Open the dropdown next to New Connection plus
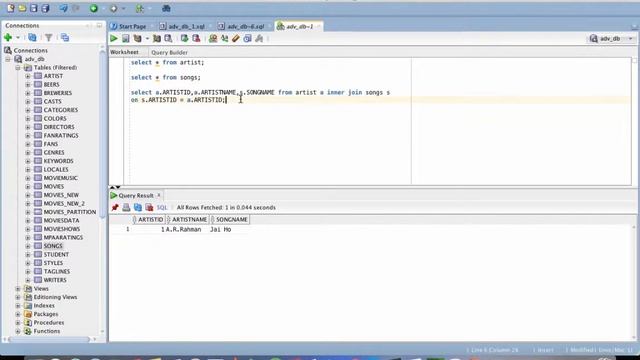This screenshot has width=640, height=360. pyautogui.click(x=18, y=38)
